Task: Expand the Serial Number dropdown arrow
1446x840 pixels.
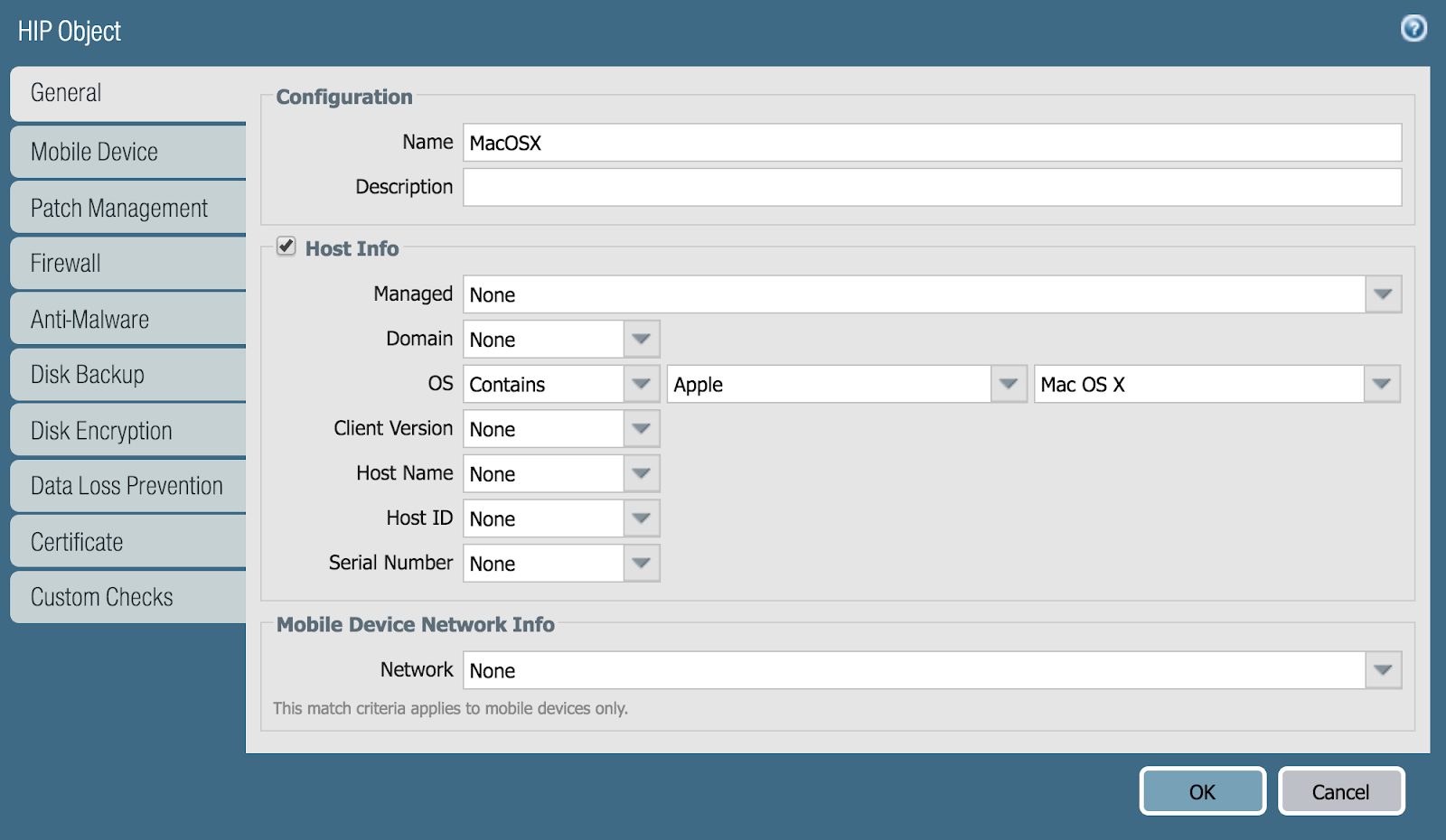Action: [642, 563]
